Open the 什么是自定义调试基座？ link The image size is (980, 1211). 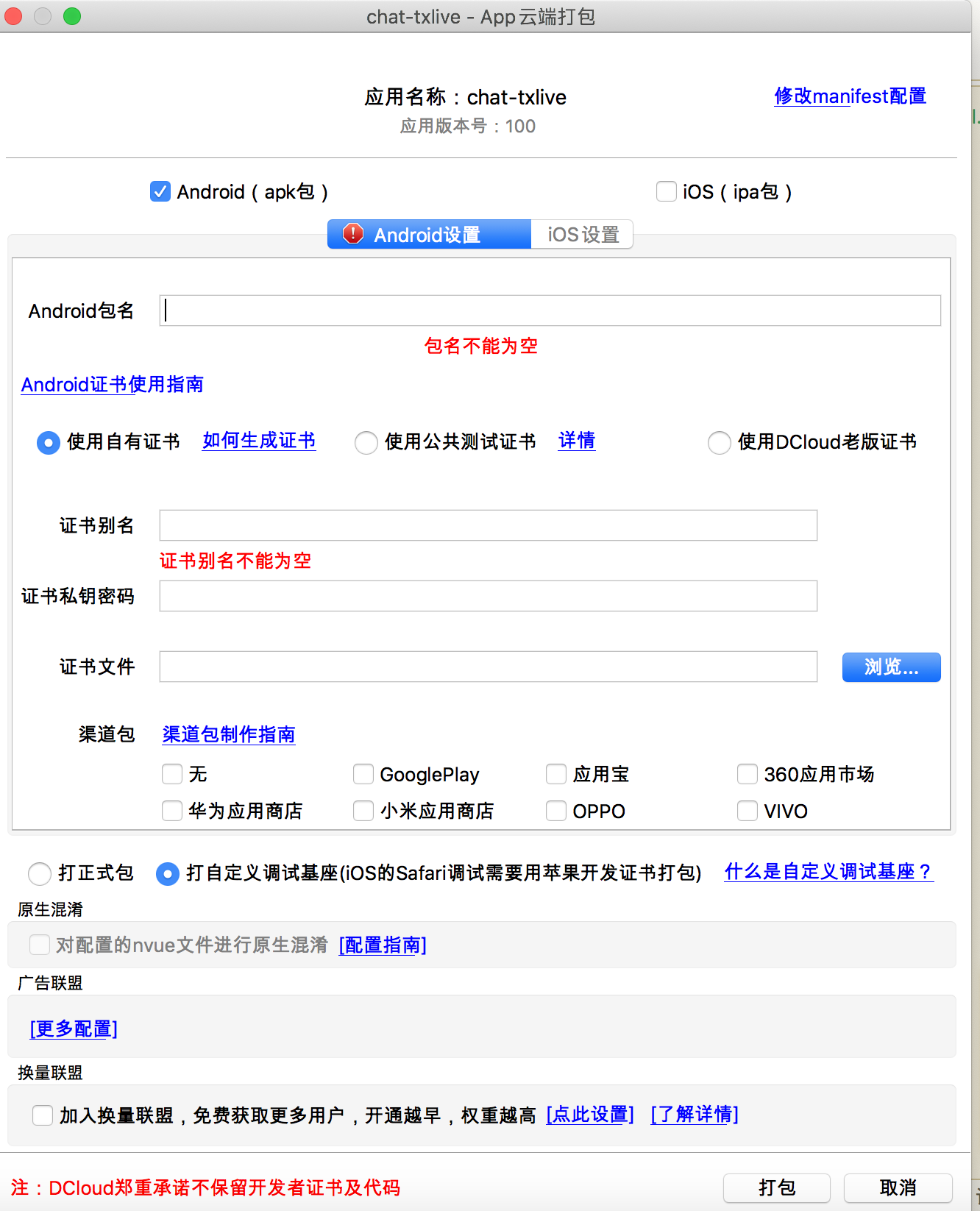pyautogui.click(x=829, y=871)
